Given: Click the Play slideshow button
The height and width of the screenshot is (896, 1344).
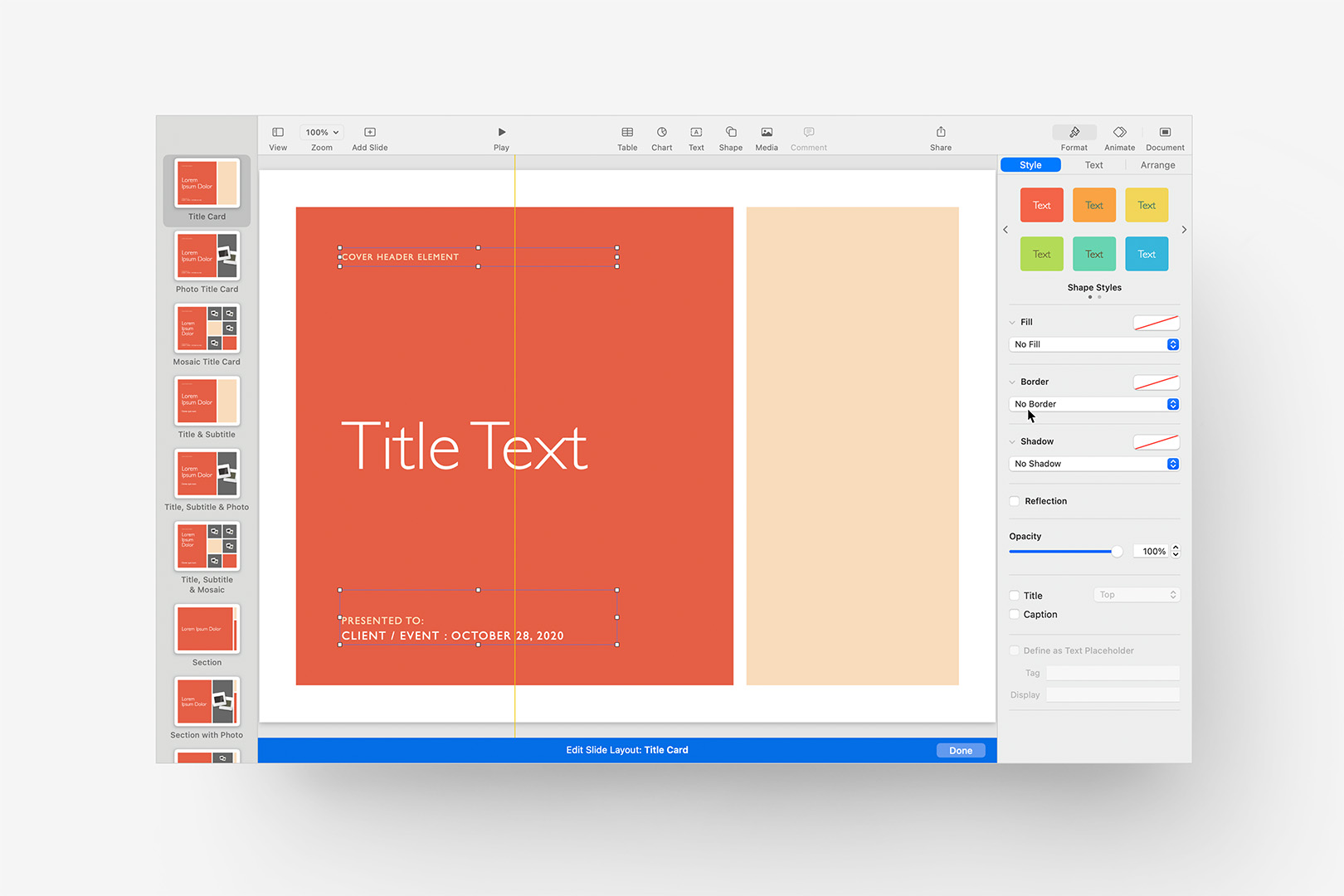Looking at the screenshot, I should (501, 133).
